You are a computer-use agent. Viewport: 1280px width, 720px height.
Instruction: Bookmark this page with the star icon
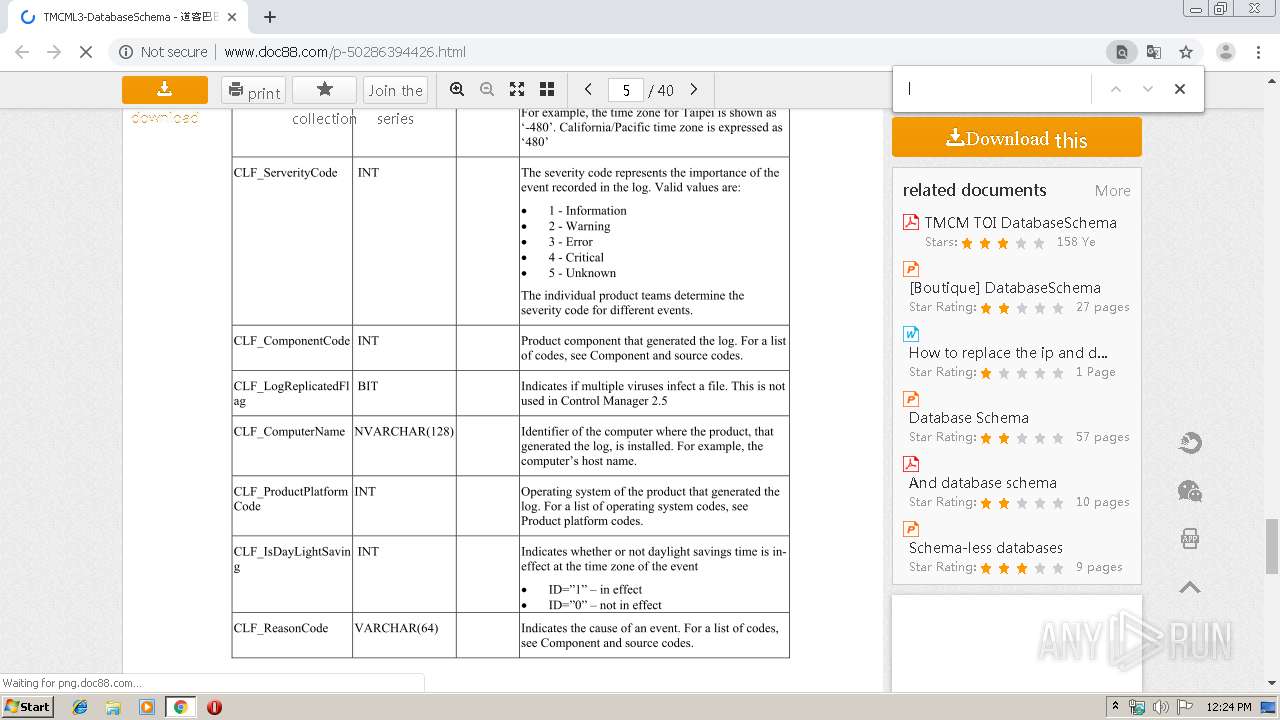point(1186,52)
